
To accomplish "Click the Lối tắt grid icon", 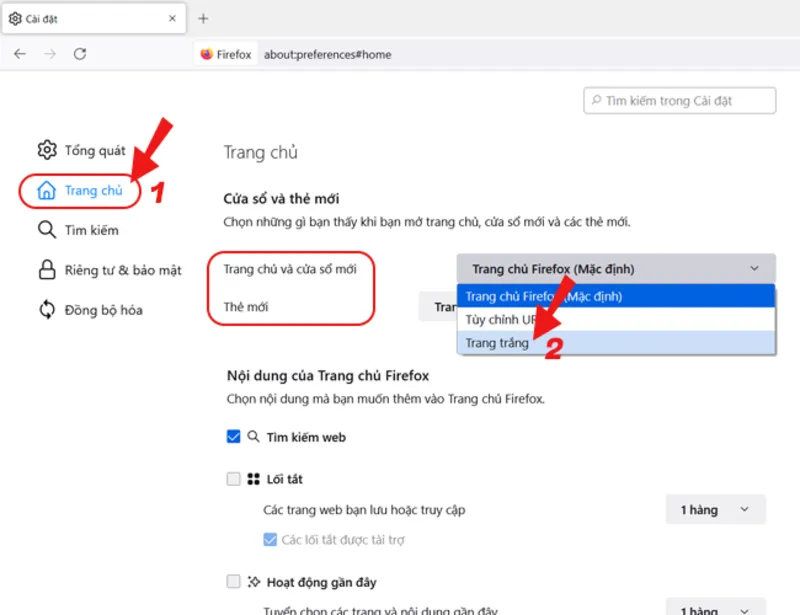I will tap(254, 479).
